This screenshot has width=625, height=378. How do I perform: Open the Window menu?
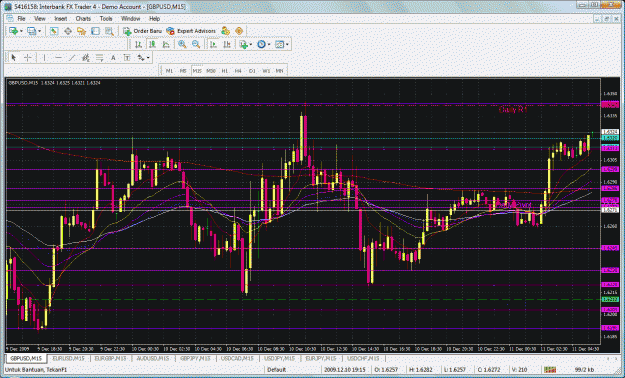(x=130, y=18)
